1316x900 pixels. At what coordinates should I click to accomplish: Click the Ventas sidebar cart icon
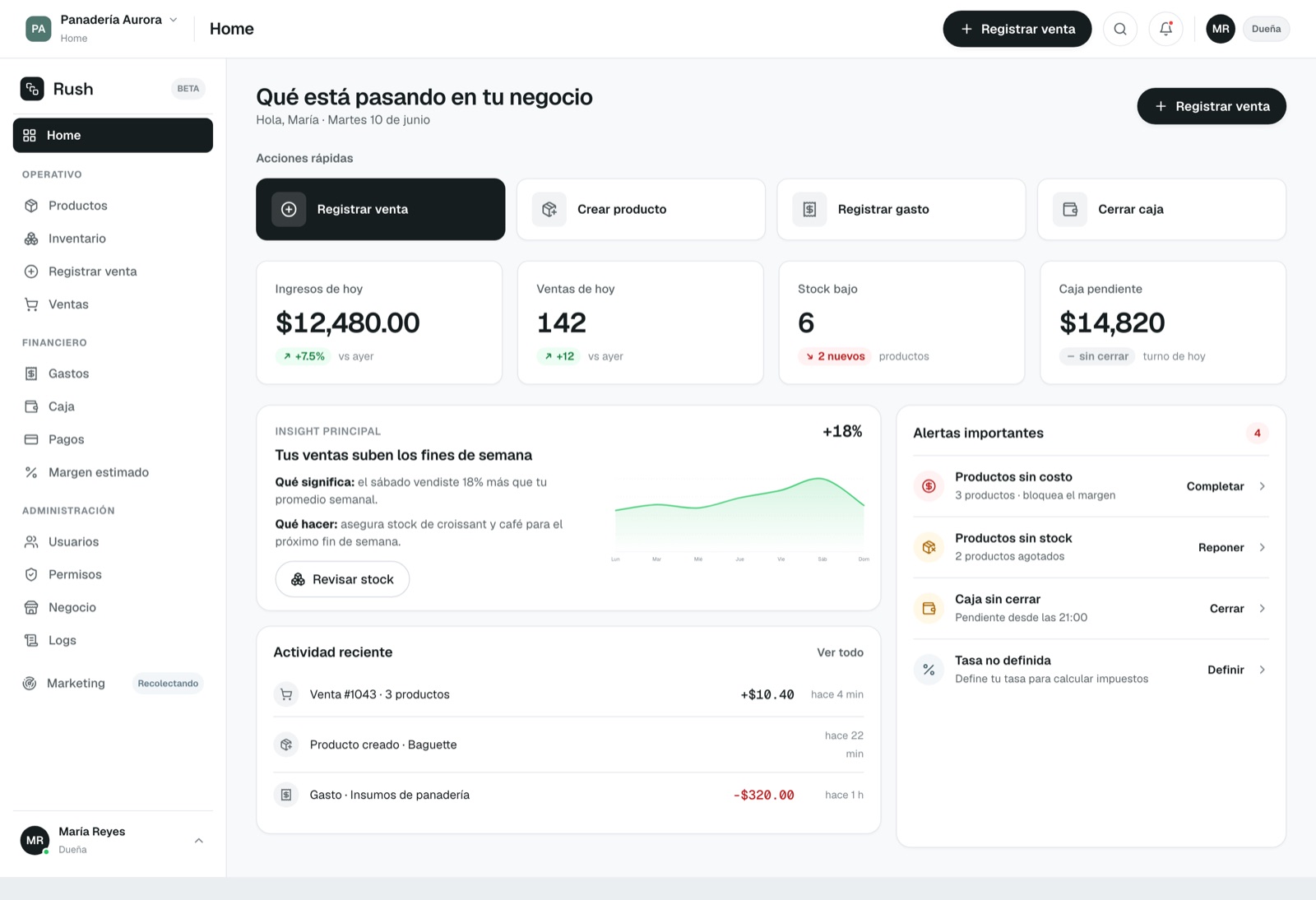click(31, 304)
